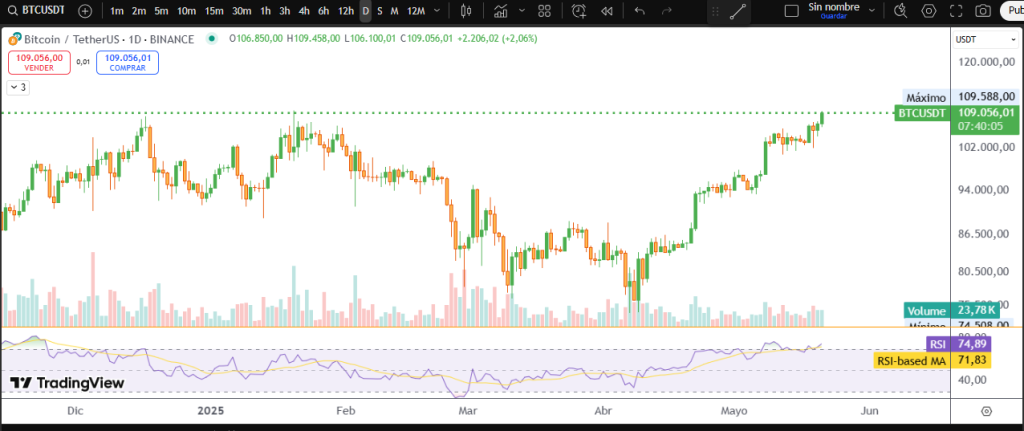This screenshot has height=431, width=1024.
Task: Click the Volume label tag
Action: click(925, 311)
